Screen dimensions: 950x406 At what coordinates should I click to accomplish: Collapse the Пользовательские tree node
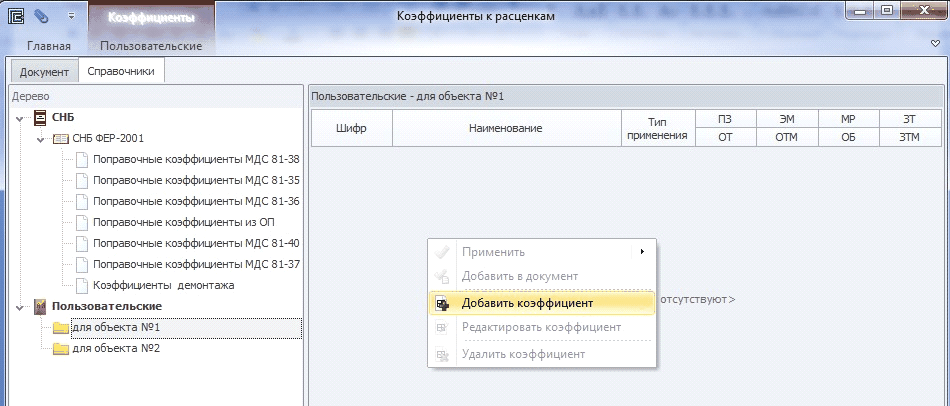coord(19,306)
